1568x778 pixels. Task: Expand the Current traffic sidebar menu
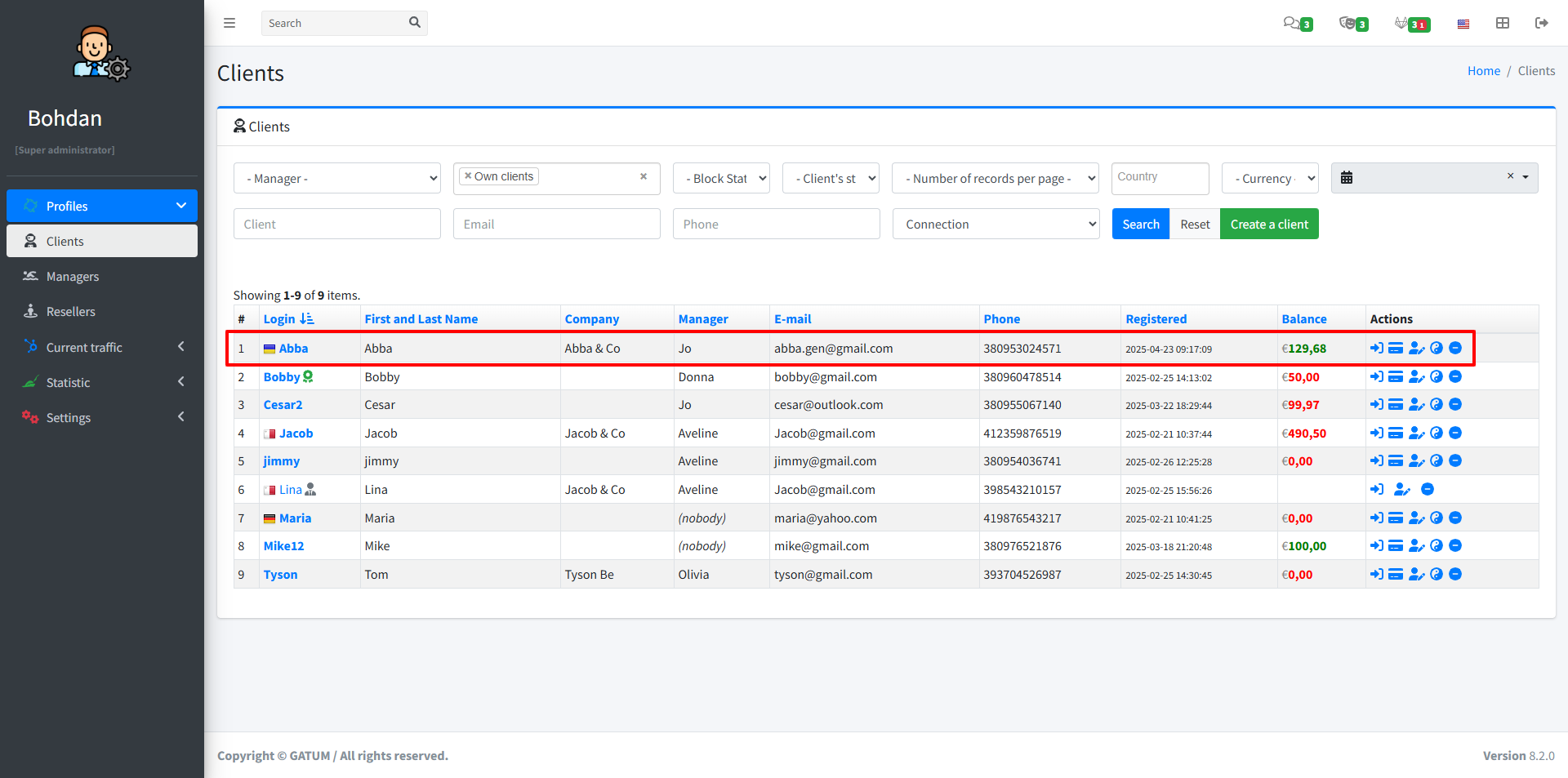coord(84,348)
